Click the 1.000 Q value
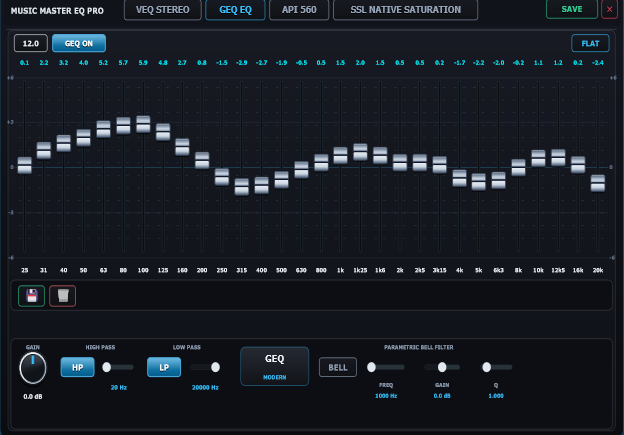The image size is (624, 435). click(496, 396)
